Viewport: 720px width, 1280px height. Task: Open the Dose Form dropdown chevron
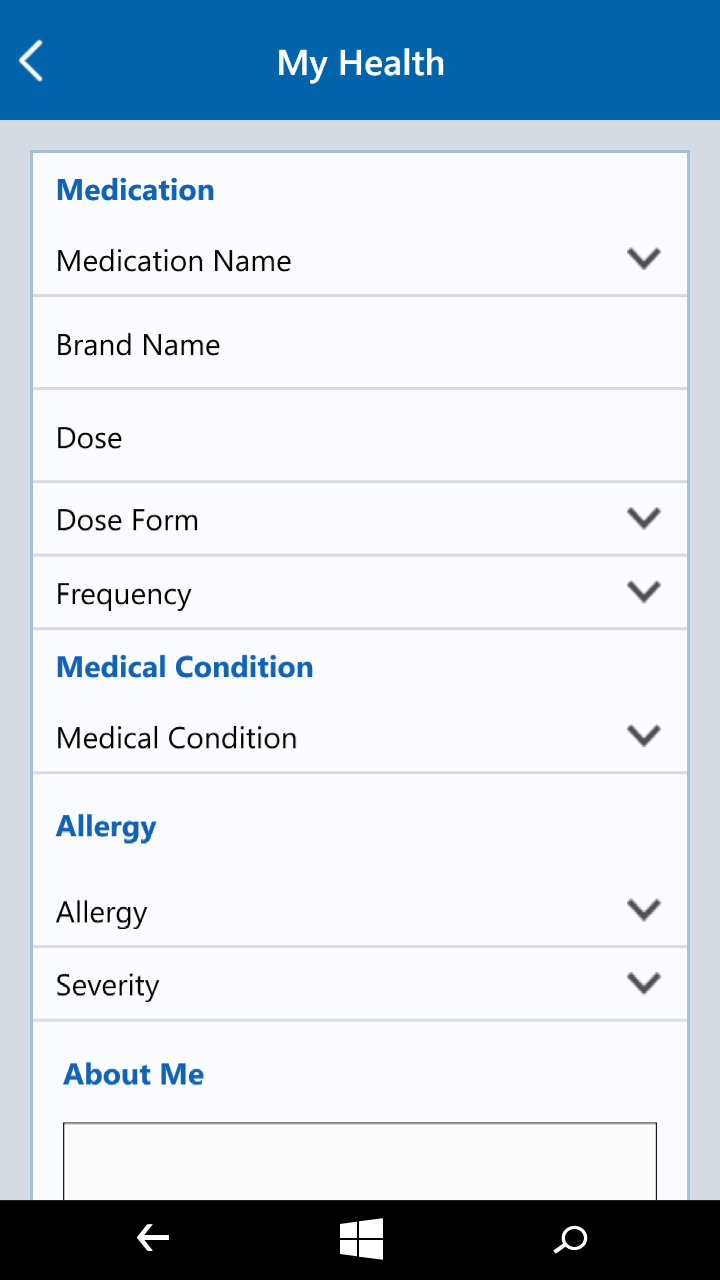pos(643,518)
